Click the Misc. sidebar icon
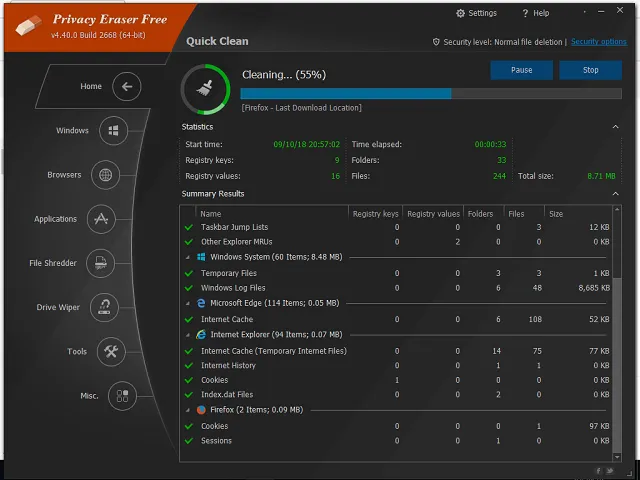640x480 pixels. point(122,396)
